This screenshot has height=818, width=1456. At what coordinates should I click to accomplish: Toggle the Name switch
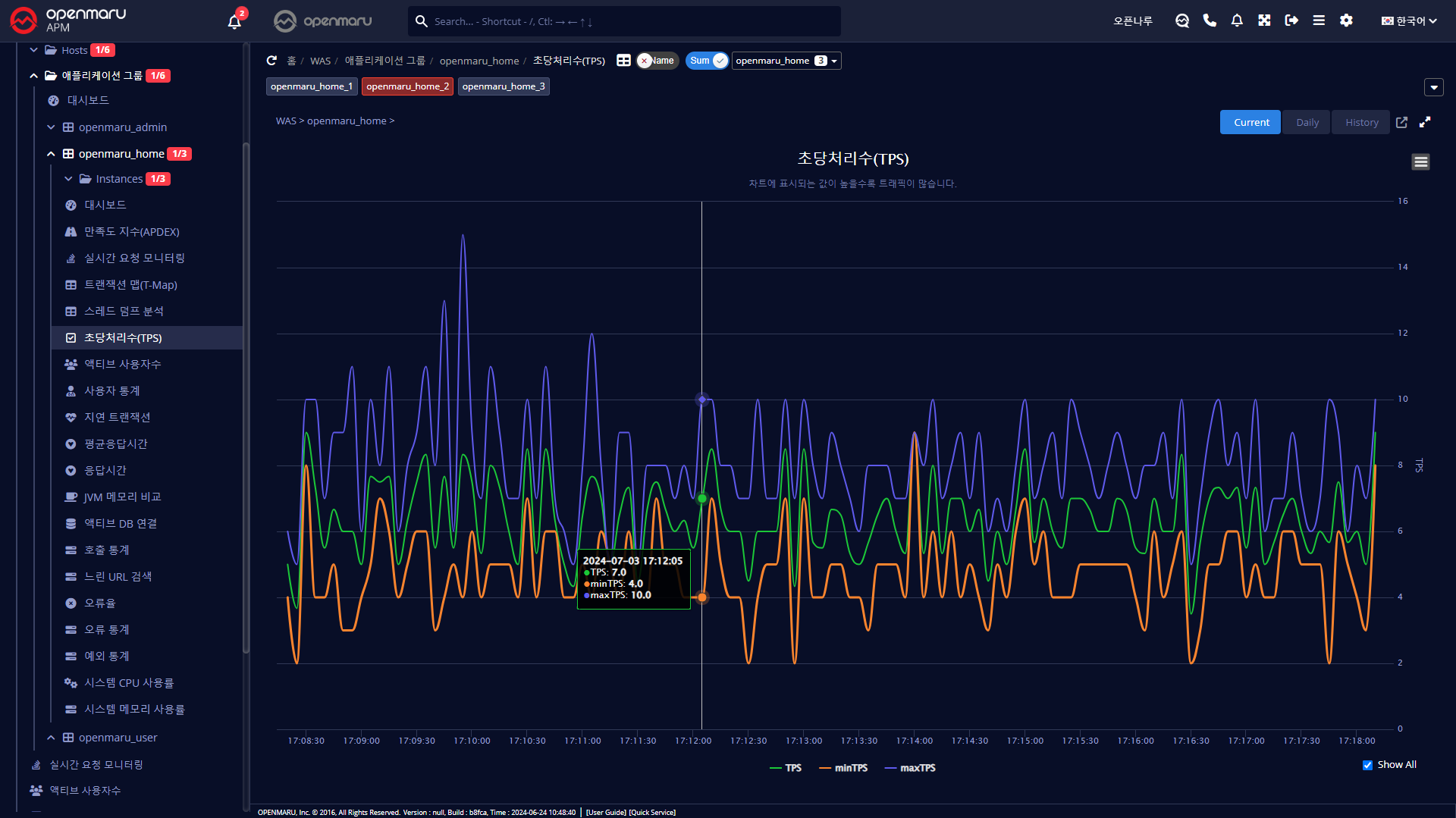[657, 61]
